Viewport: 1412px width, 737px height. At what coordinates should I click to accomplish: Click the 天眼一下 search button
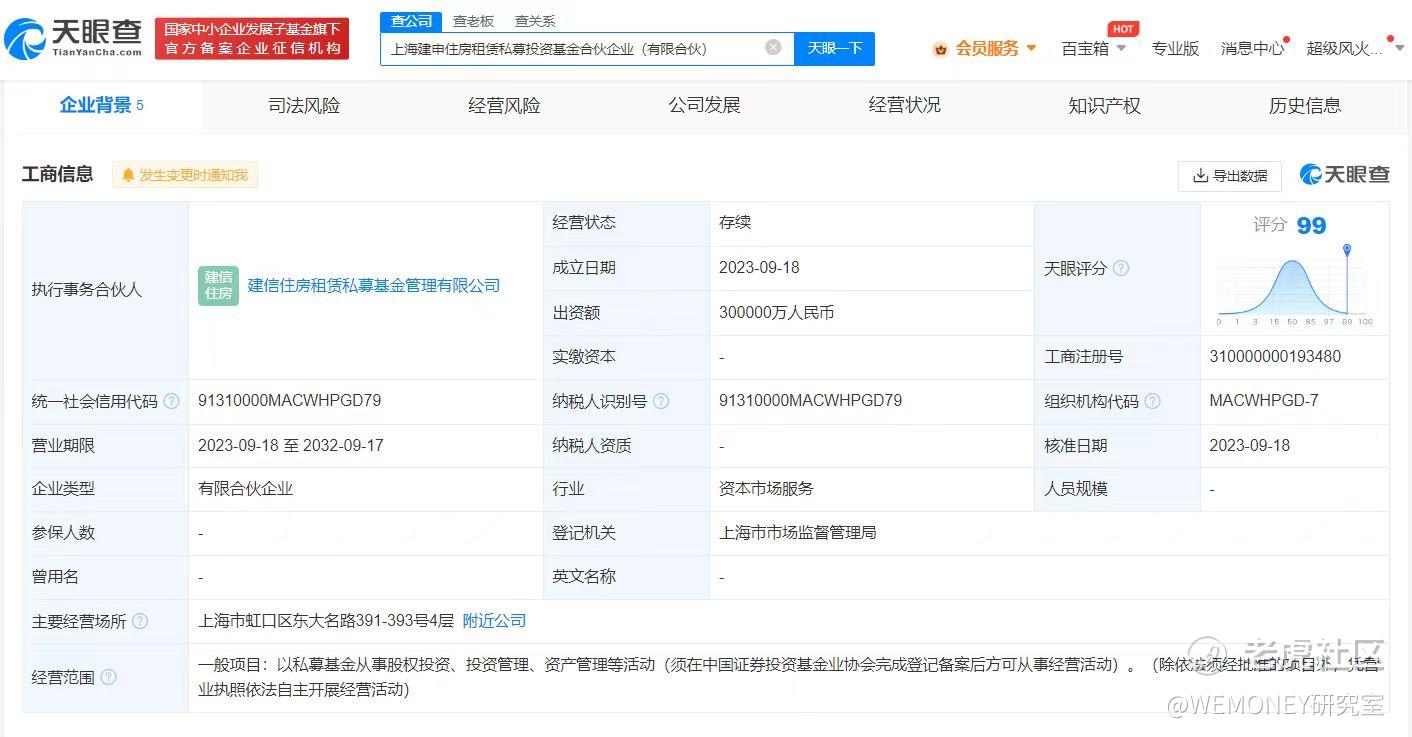(834, 48)
